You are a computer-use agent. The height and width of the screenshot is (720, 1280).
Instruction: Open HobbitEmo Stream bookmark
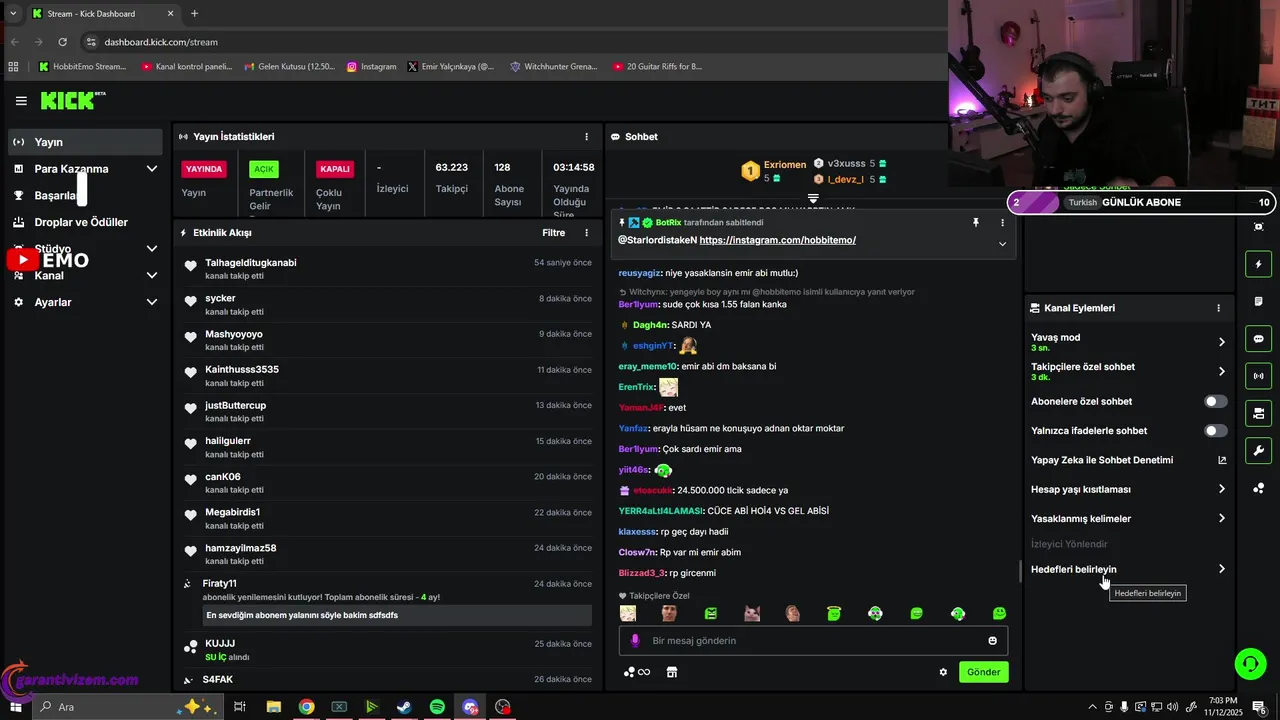(82, 66)
